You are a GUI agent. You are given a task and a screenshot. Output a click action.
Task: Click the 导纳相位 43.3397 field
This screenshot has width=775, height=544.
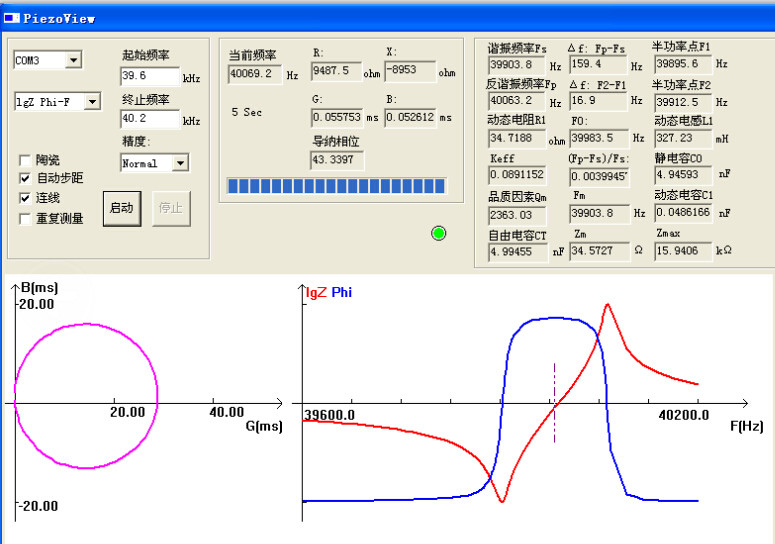pos(337,160)
